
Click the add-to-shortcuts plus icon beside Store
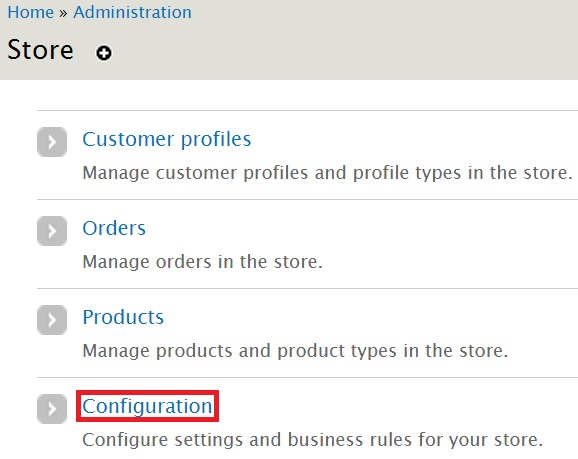104,53
